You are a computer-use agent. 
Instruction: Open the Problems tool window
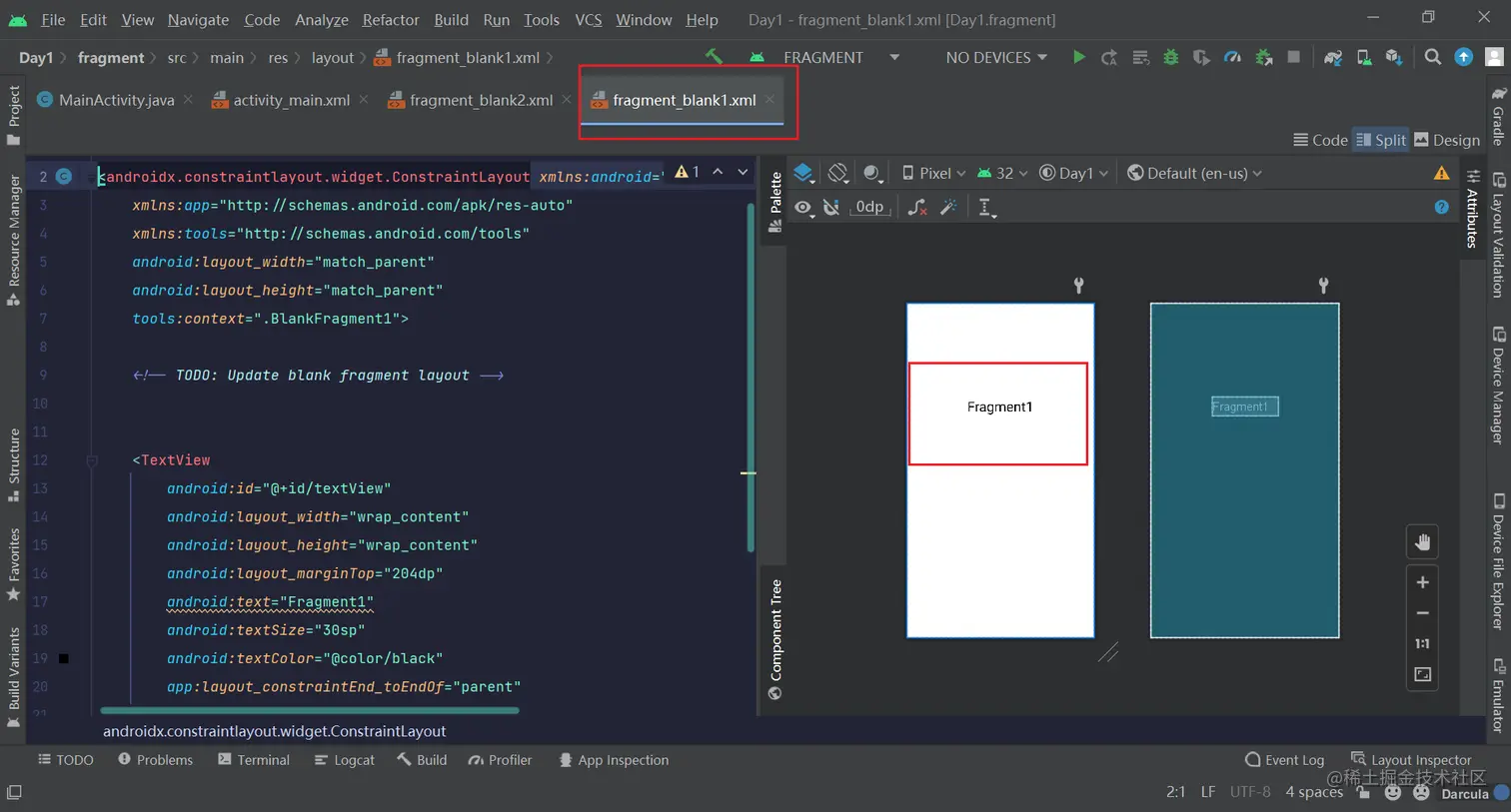tap(155, 760)
